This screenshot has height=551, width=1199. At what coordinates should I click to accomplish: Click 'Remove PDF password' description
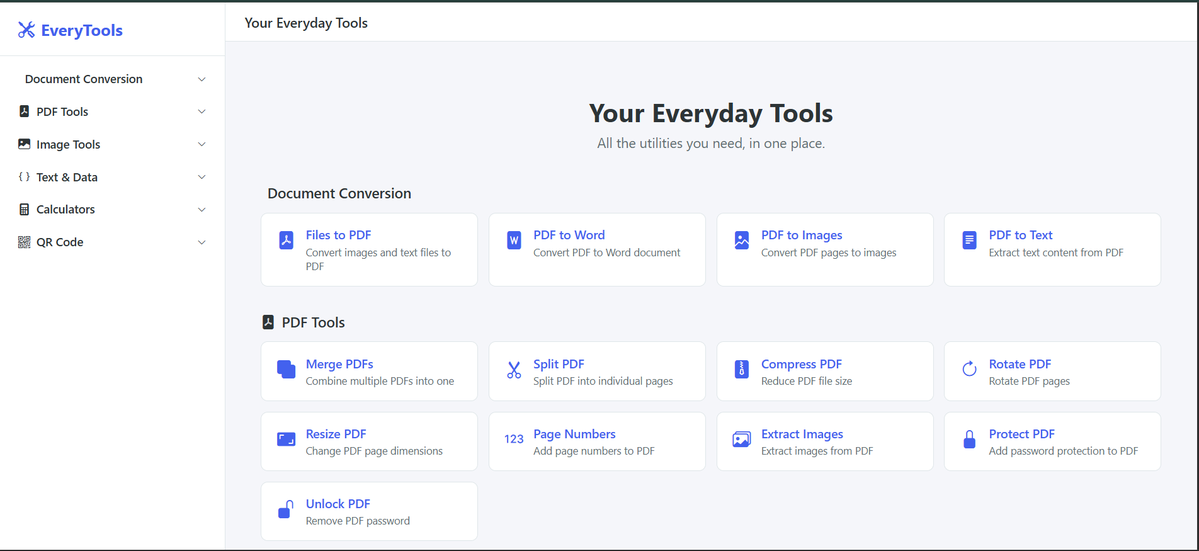(358, 521)
